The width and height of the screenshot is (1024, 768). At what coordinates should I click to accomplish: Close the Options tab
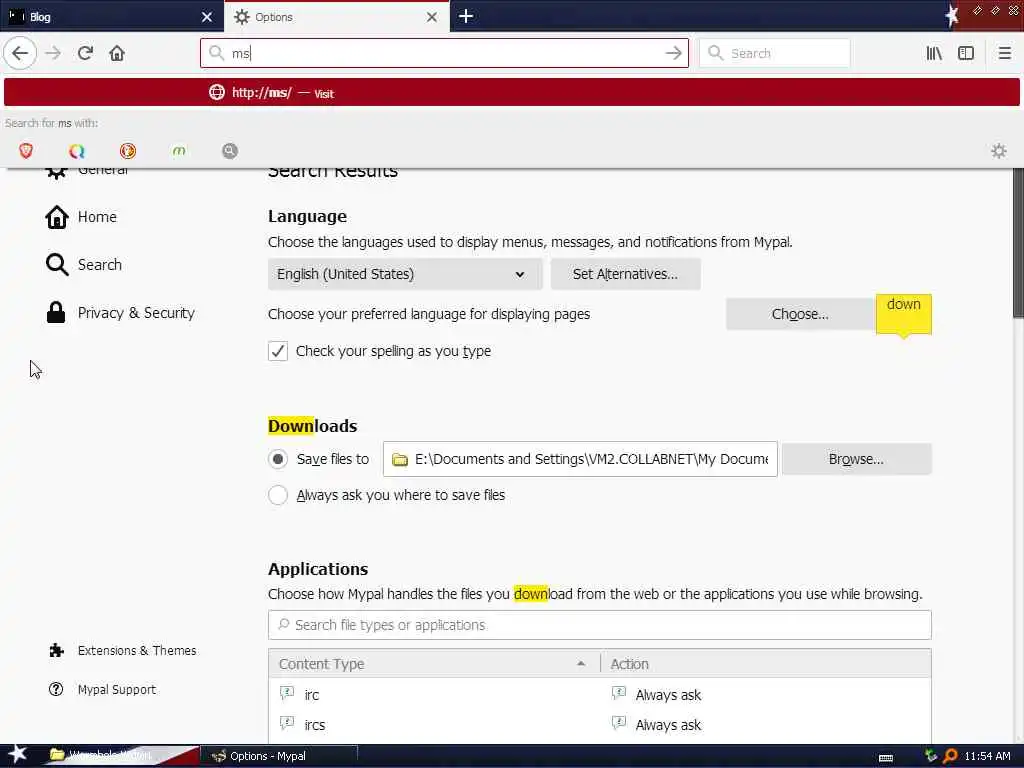click(x=432, y=17)
